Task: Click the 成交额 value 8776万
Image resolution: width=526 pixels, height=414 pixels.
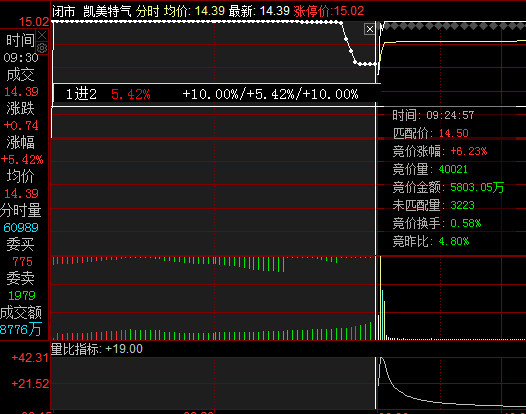Action: coord(21,329)
